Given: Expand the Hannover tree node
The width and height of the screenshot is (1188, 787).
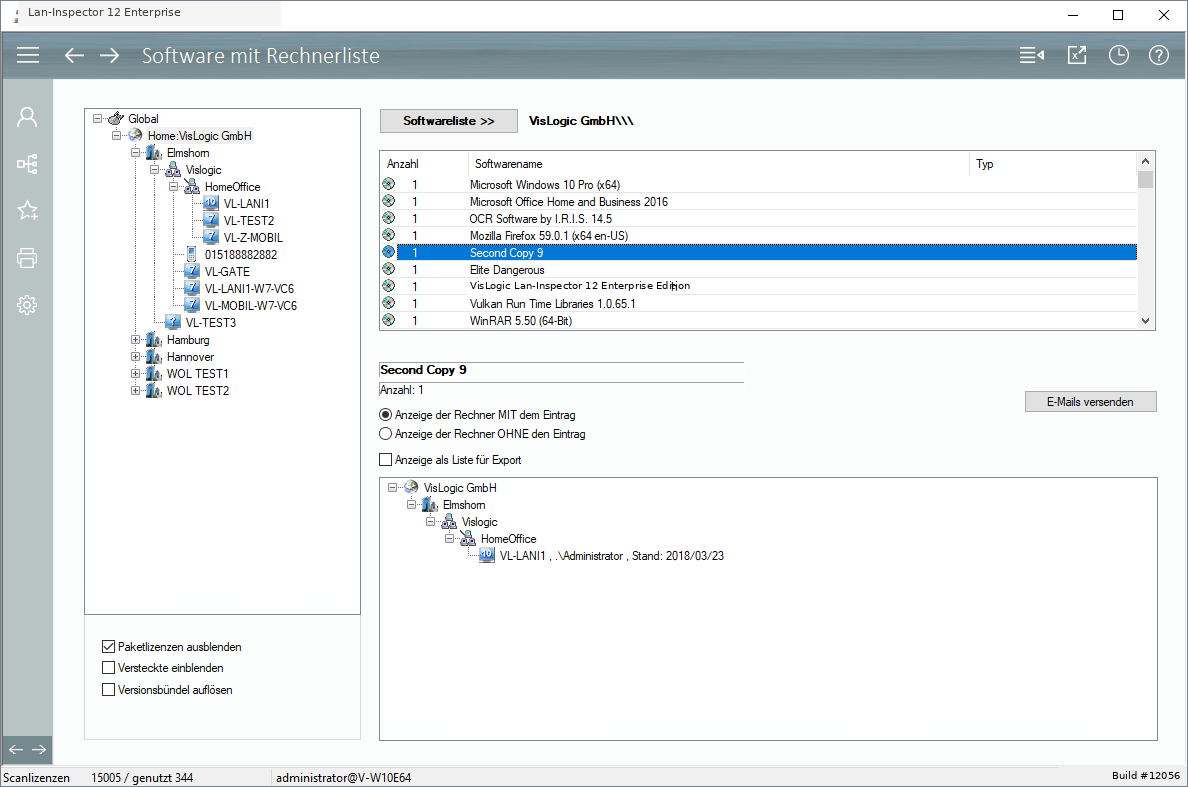Looking at the screenshot, I should 136,357.
